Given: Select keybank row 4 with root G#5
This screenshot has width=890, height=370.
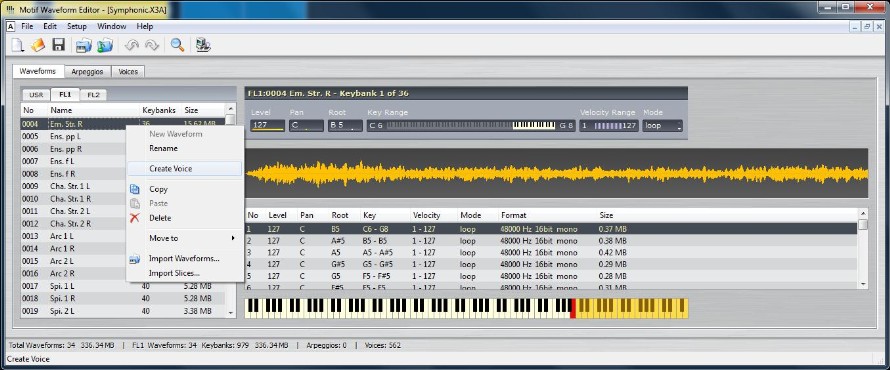Looking at the screenshot, I should pos(551,264).
